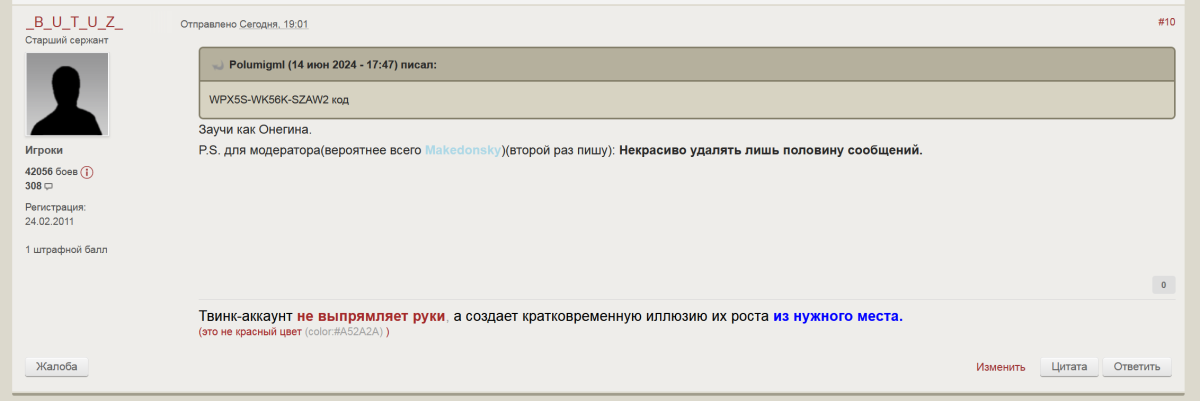Click the 1 штрафной балл text
Image resolution: width=1200 pixels, height=401 pixels.
tap(66, 249)
